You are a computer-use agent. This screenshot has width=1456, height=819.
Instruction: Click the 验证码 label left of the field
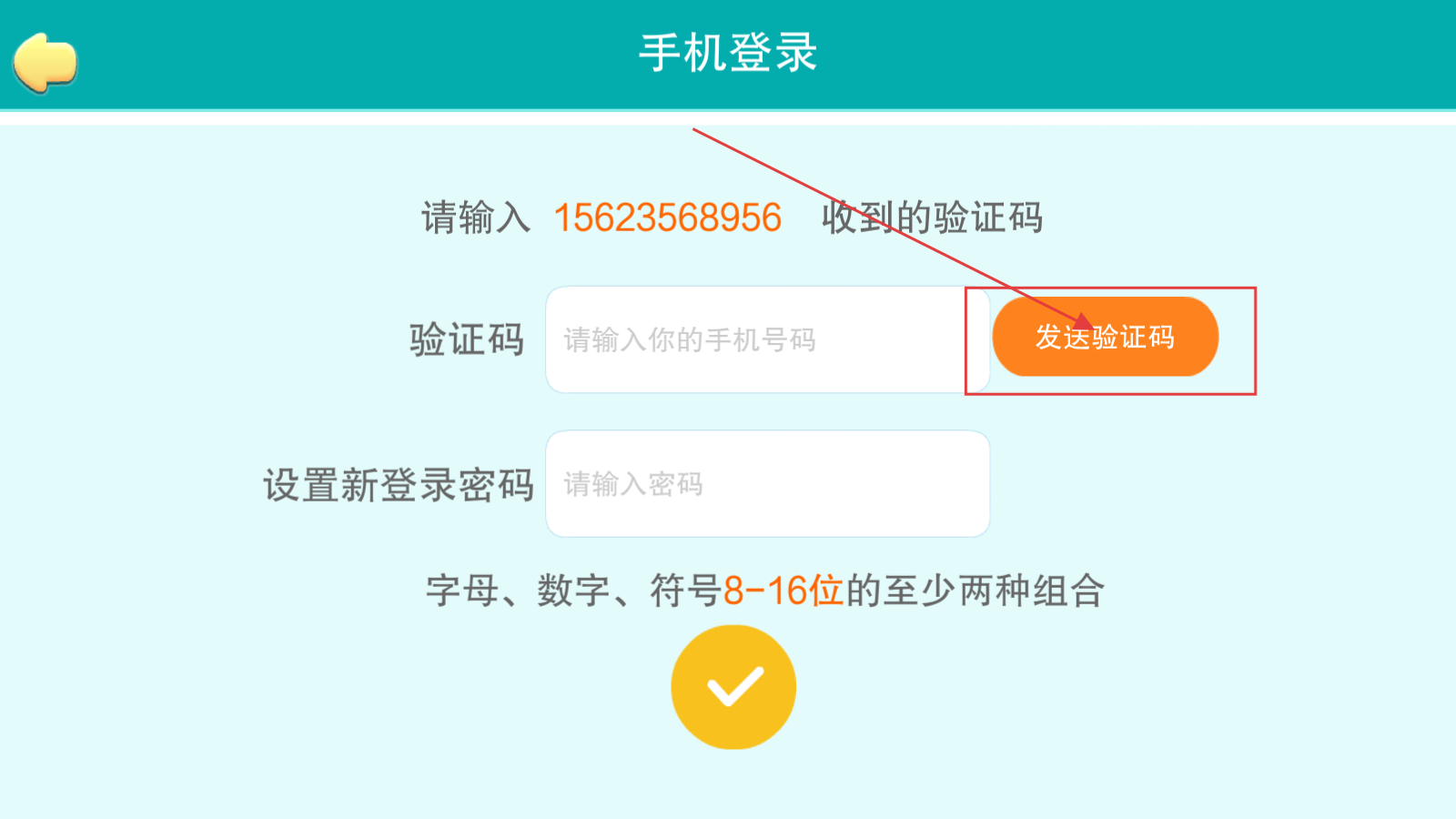point(467,339)
